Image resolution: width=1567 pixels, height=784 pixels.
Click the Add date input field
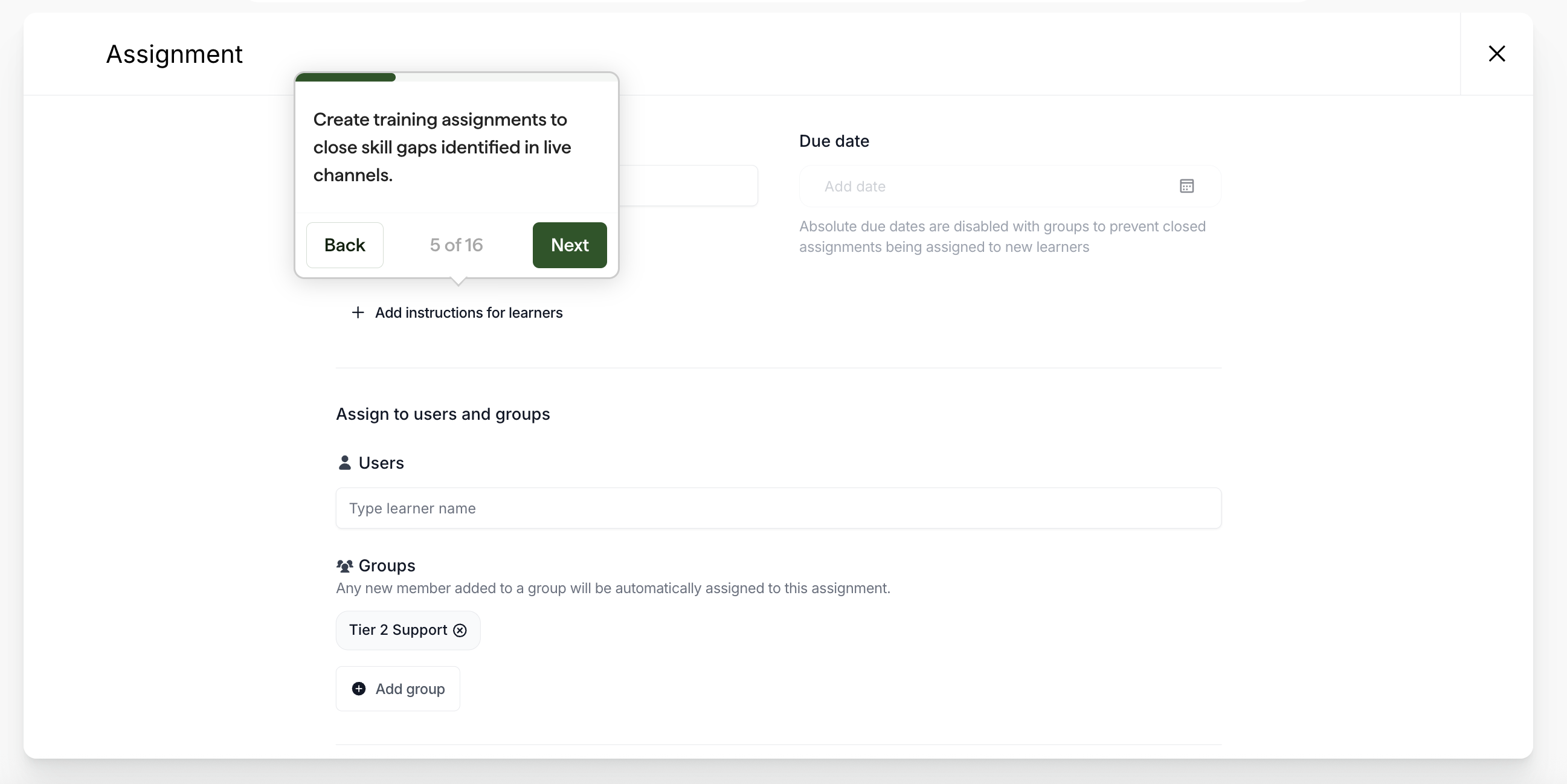(985, 186)
